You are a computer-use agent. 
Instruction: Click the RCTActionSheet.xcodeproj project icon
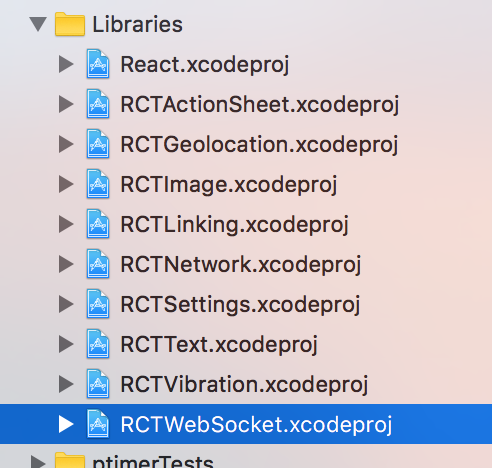98,104
